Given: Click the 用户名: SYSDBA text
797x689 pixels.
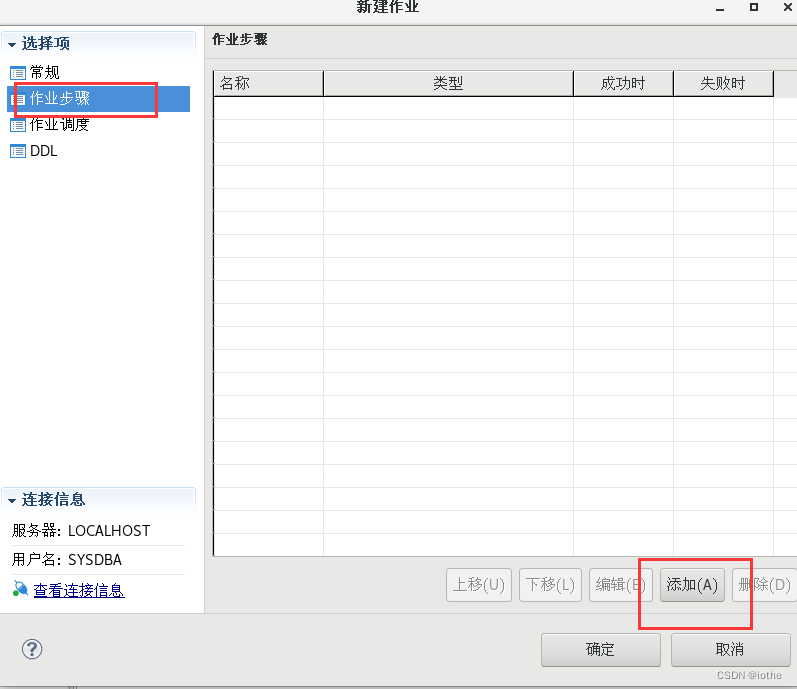Looking at the screenshot, I should pos(67,560).
